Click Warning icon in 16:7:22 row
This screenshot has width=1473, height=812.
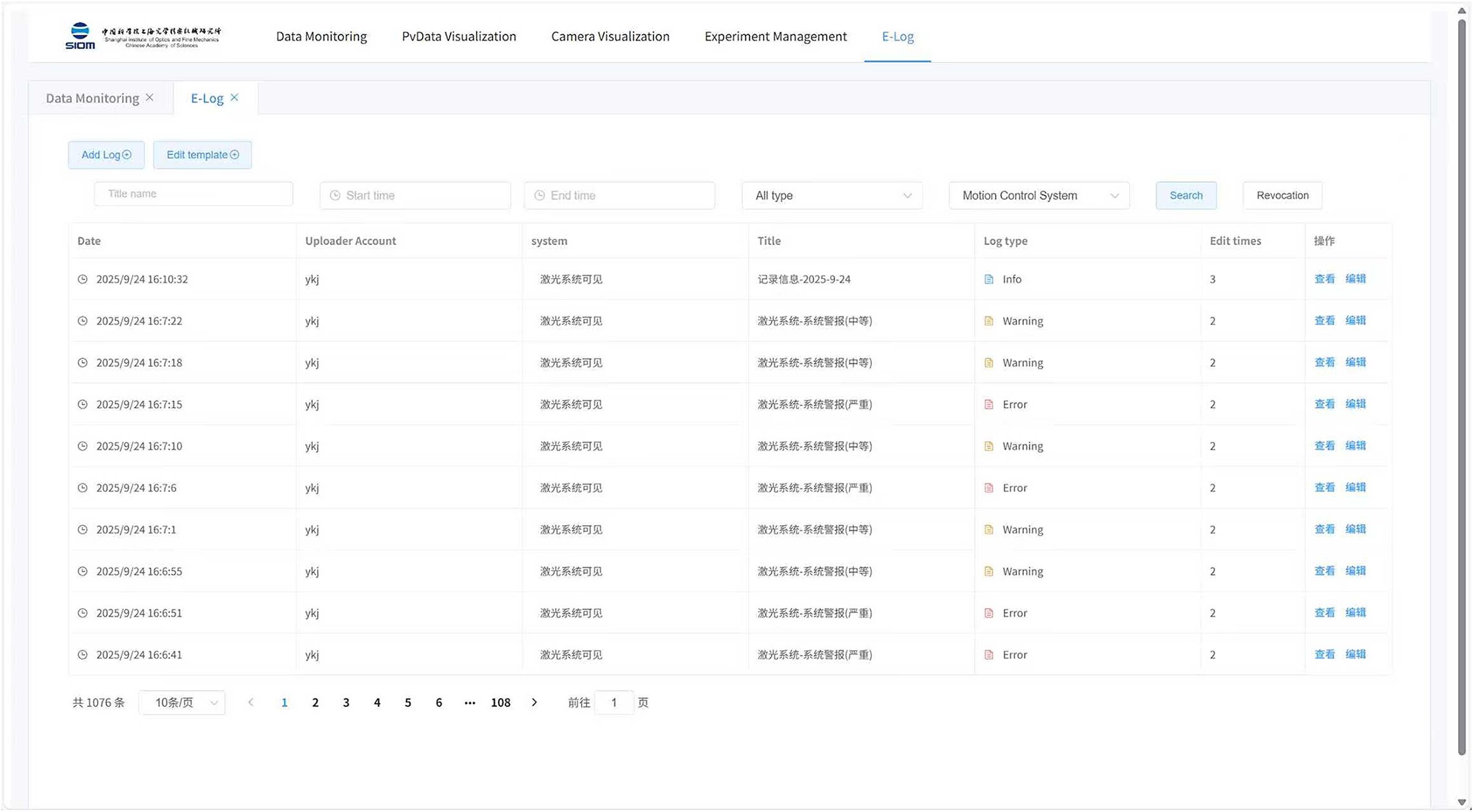coord(989,321)
